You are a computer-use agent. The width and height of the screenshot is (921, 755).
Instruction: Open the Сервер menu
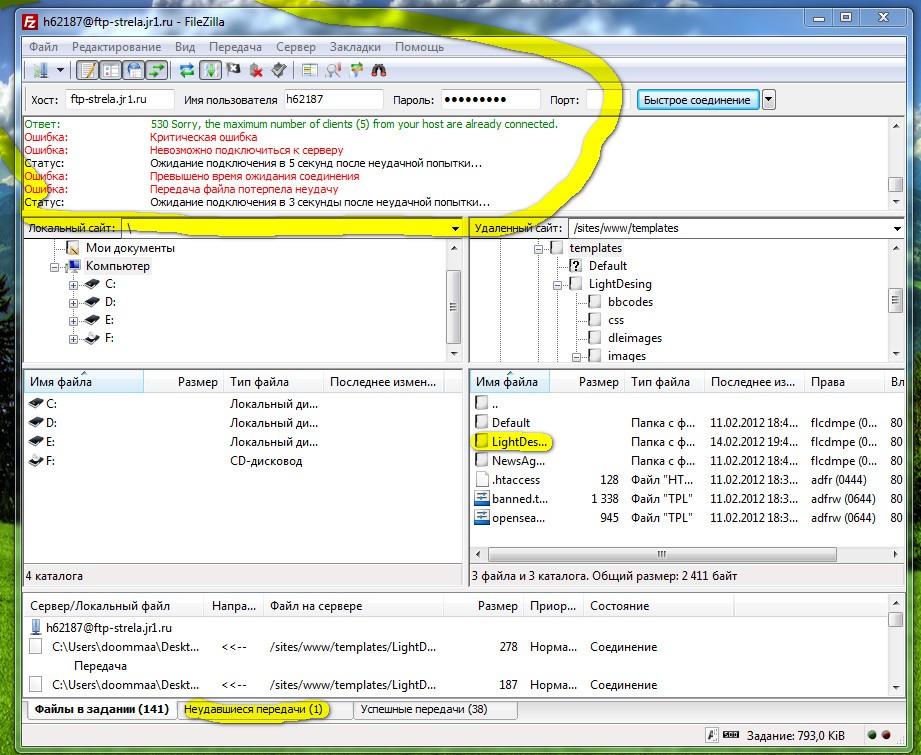click(295, 47)
